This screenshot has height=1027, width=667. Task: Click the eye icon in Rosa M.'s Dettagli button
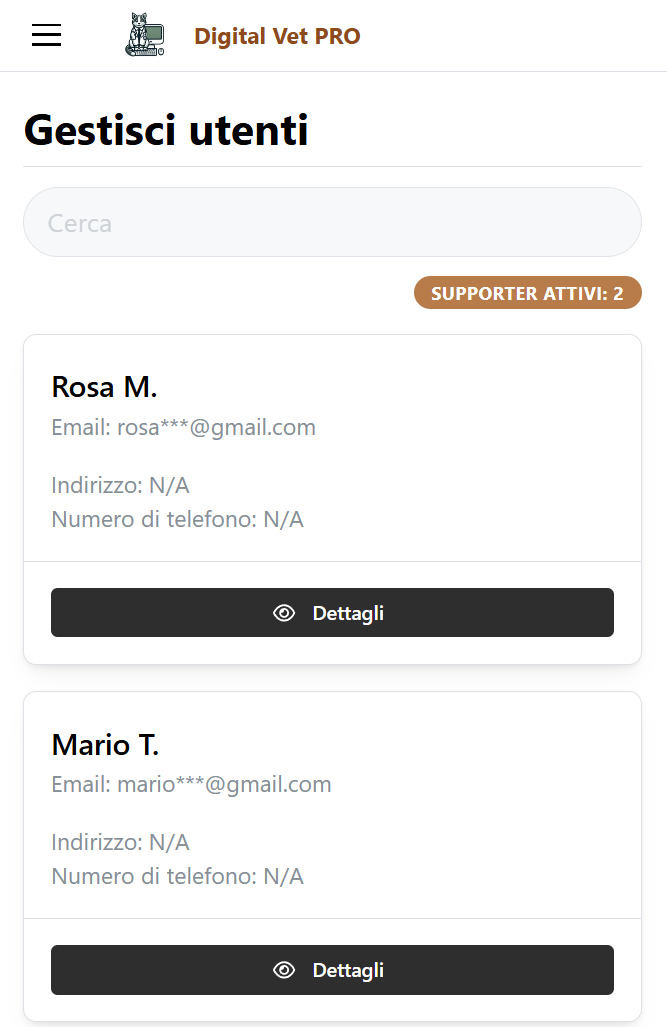click(284, 613)
